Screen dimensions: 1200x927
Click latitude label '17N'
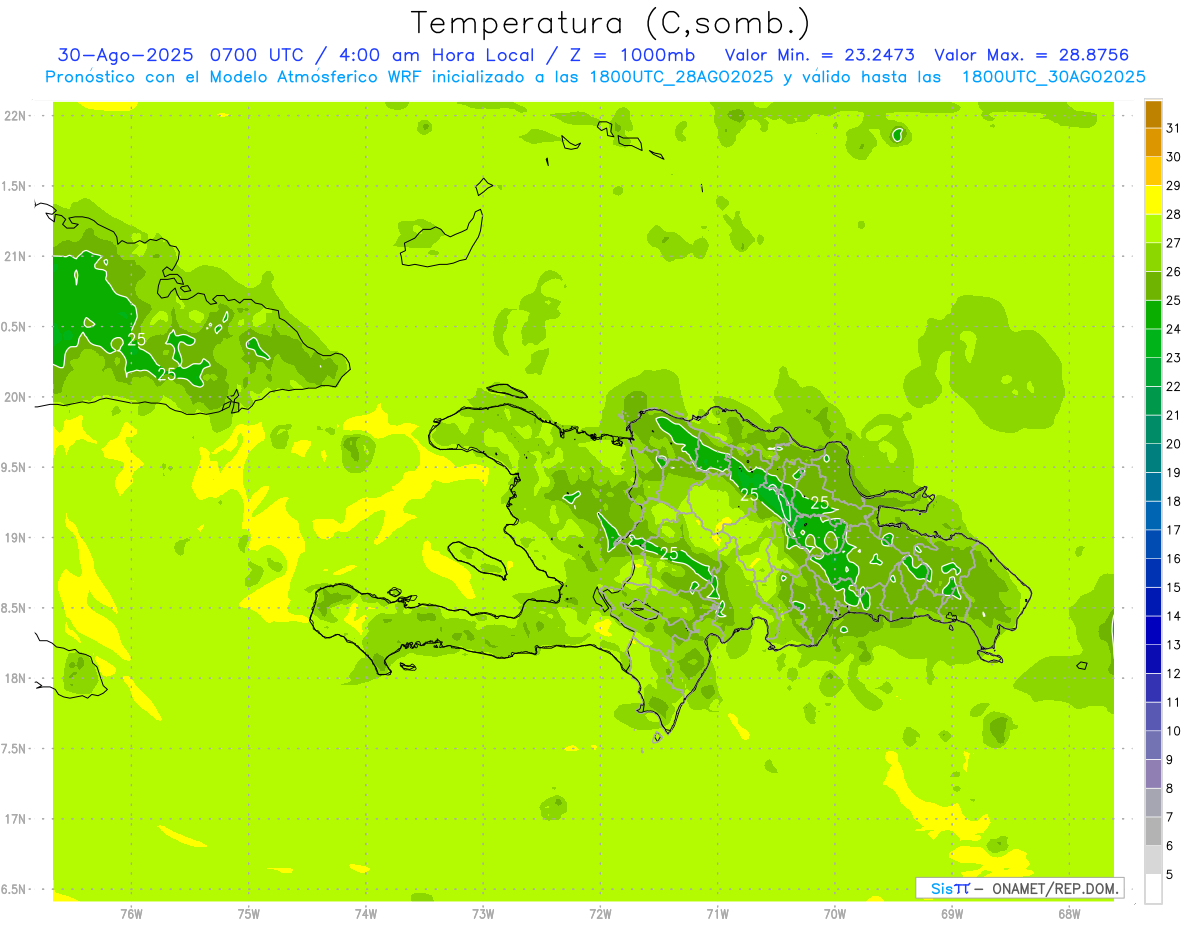tap(14, 820)
